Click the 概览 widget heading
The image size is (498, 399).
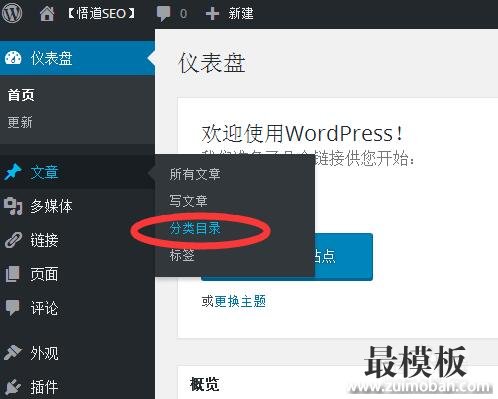[204, 384]
